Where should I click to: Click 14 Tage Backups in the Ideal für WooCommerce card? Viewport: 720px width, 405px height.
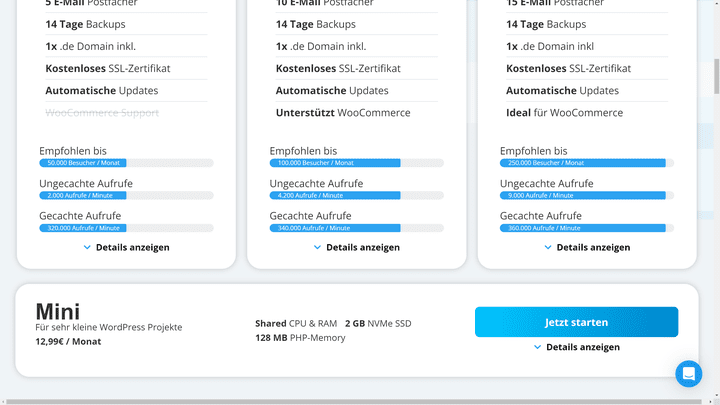click(x=546, y=24)
